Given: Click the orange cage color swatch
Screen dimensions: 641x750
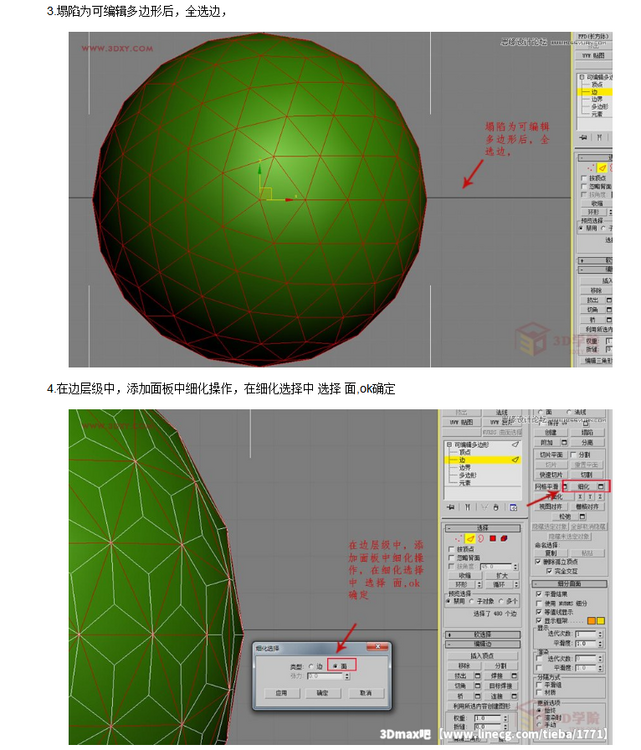Looking at the screenshot, I should point(590,620).
